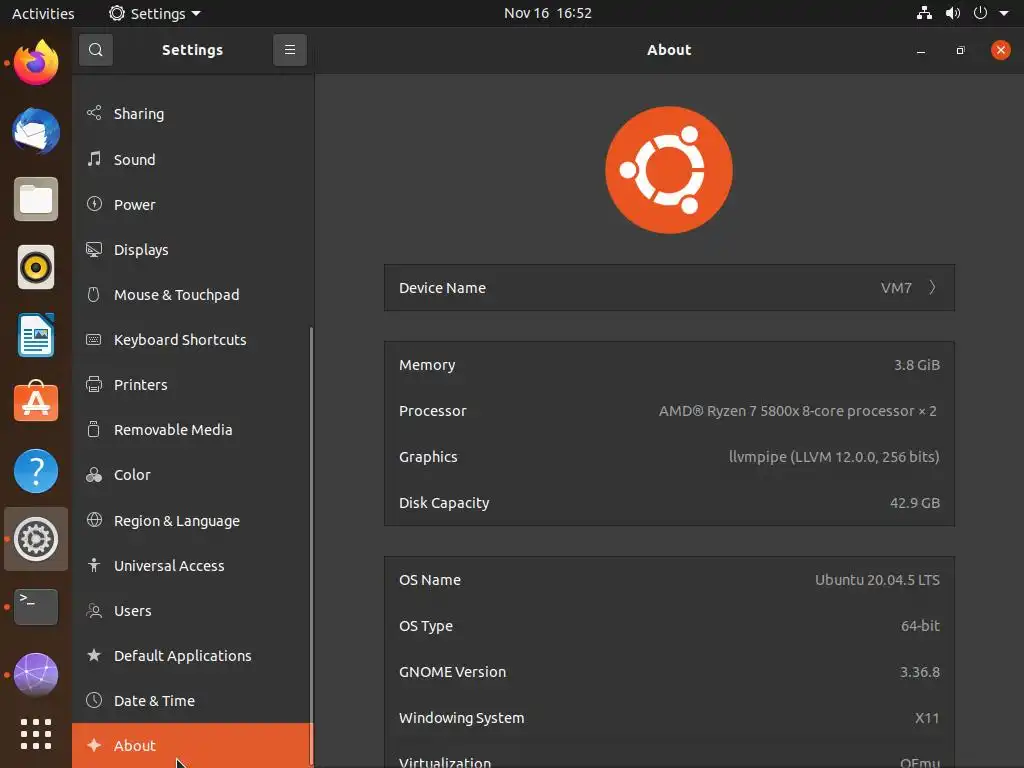
Task: Click the Sharing icon in sidebar
Action: 94,113
